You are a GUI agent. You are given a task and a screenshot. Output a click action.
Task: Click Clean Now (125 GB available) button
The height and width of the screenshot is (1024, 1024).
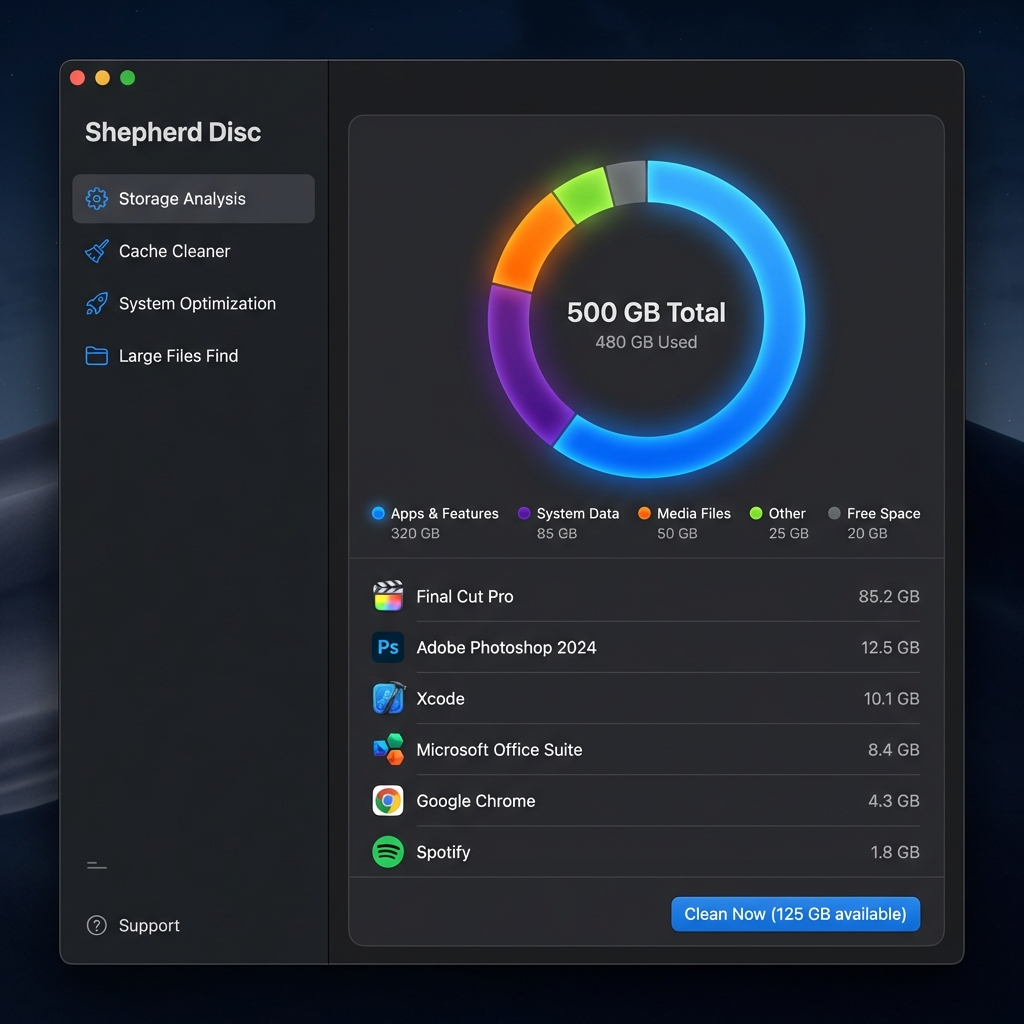click(x=795, y=914)
